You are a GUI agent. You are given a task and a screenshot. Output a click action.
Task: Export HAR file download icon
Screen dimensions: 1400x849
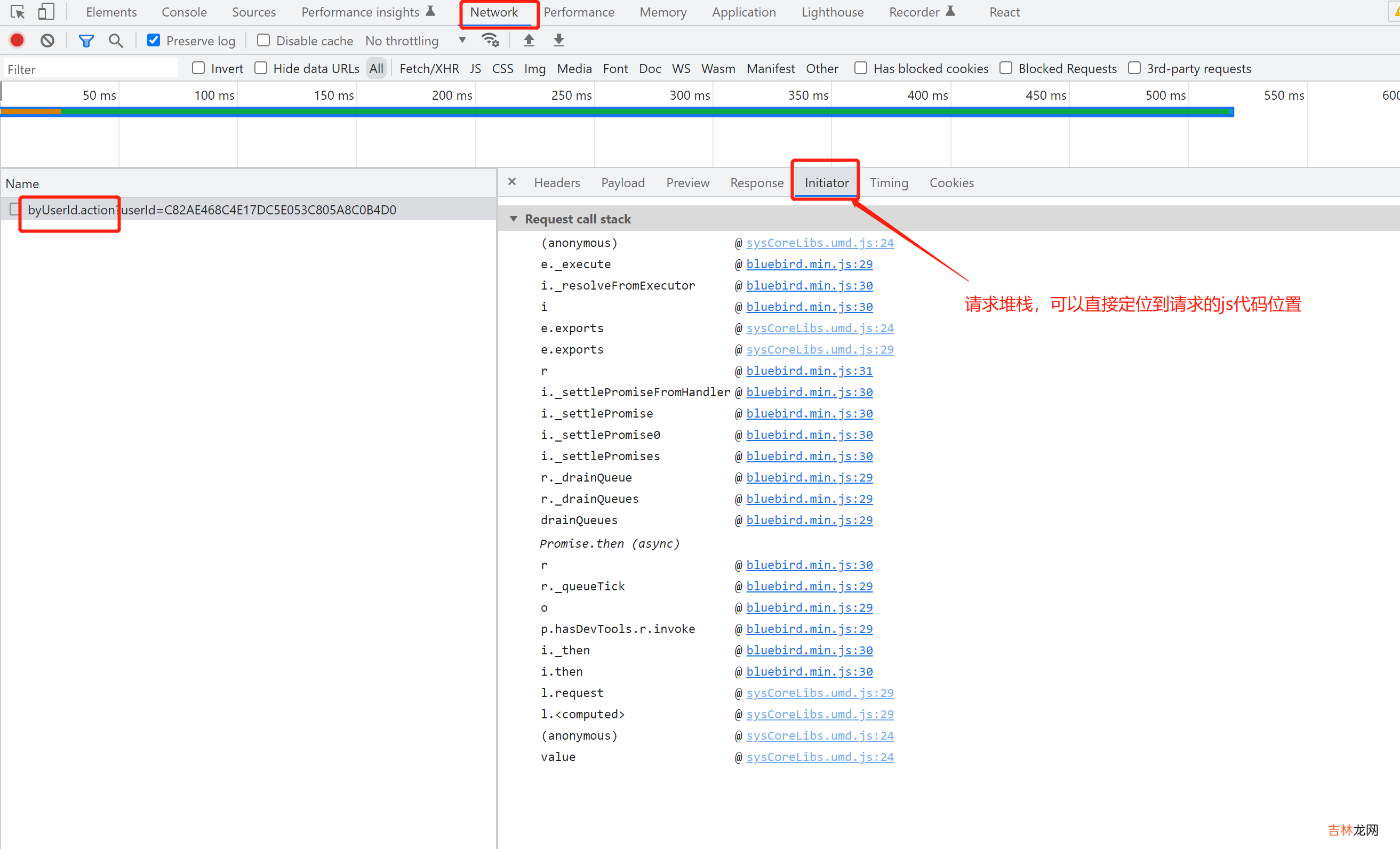[559, 41]
